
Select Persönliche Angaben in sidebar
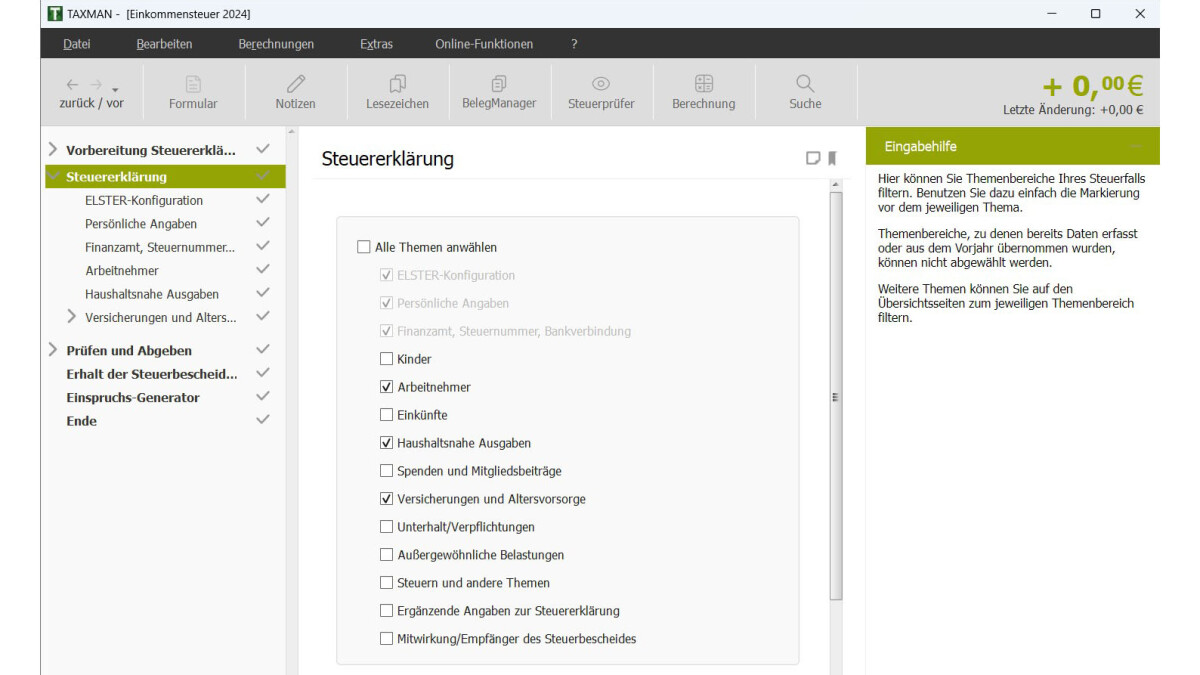coord(141,224)
